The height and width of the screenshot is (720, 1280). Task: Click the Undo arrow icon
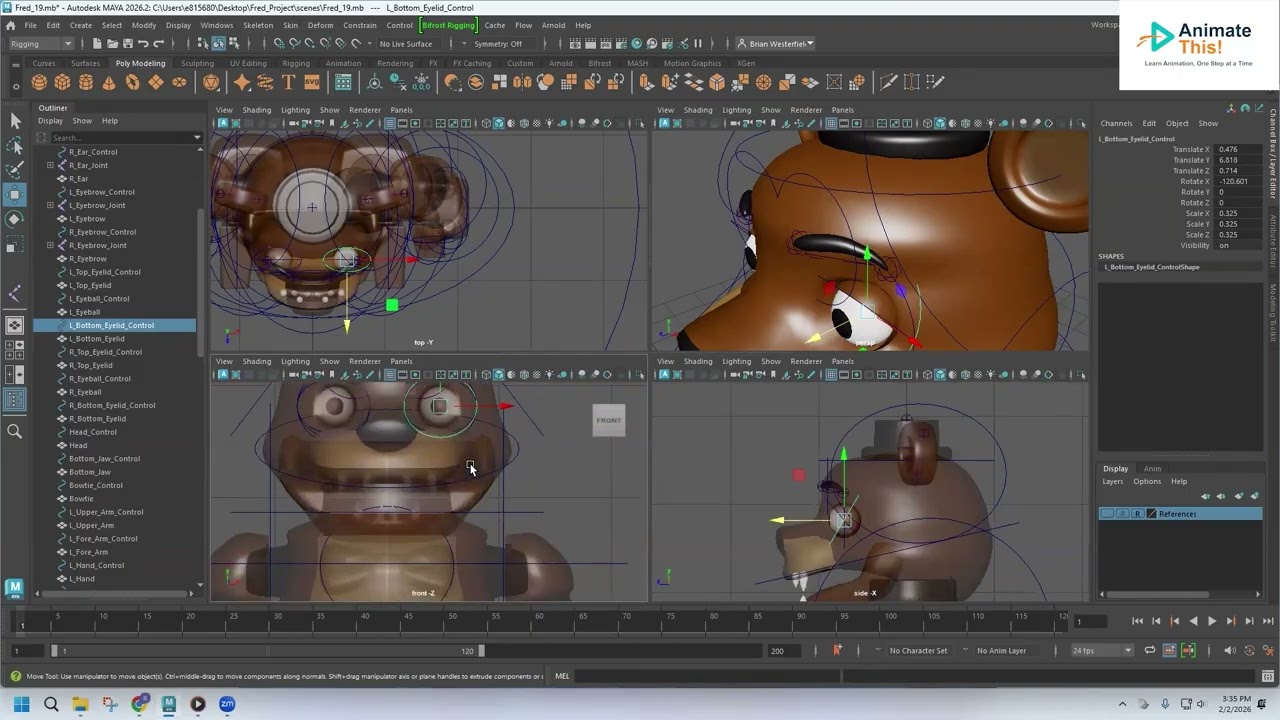[x=143, y=44]
